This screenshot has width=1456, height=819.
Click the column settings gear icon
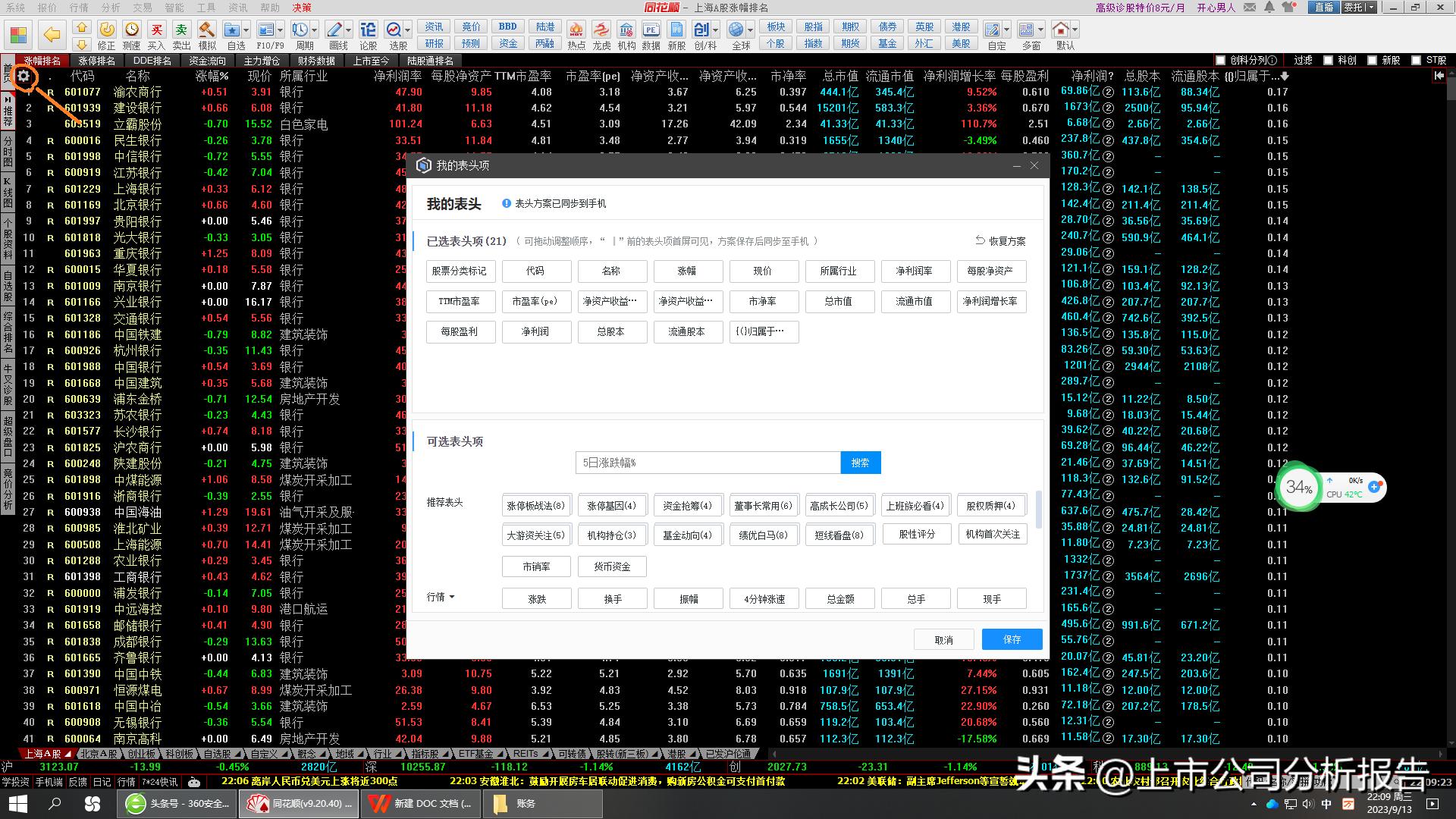(23, 76)
